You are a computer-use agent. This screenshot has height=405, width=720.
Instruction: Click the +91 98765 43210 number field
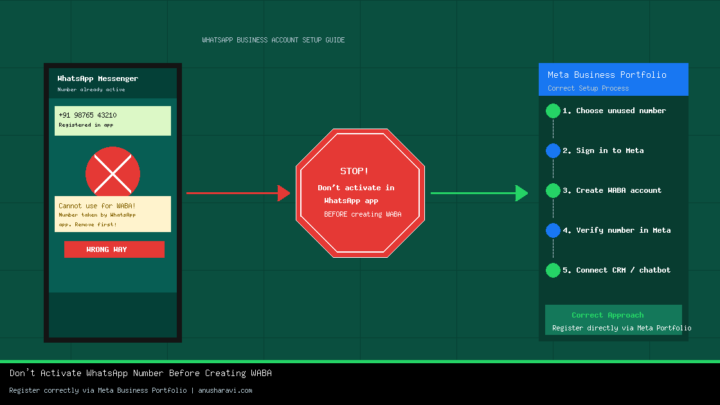tap(113, 121)
